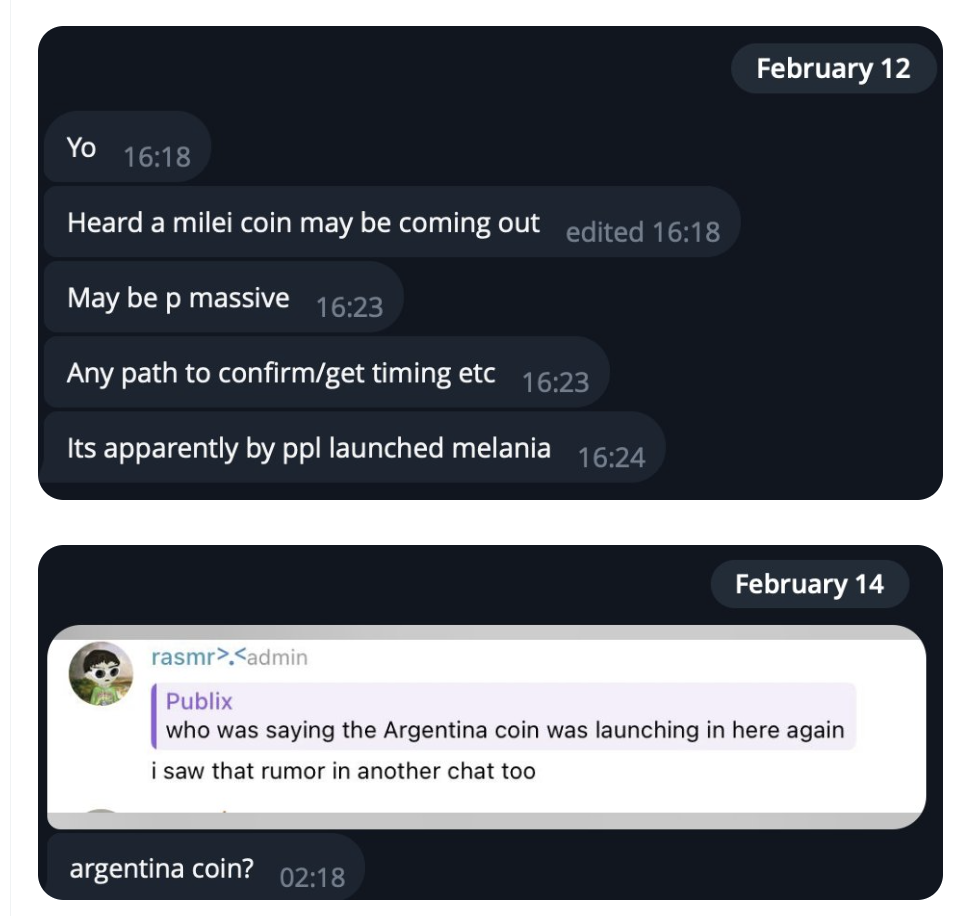
Task: Click the admin label beside rasmr
Action: click(x=277, y=658)
